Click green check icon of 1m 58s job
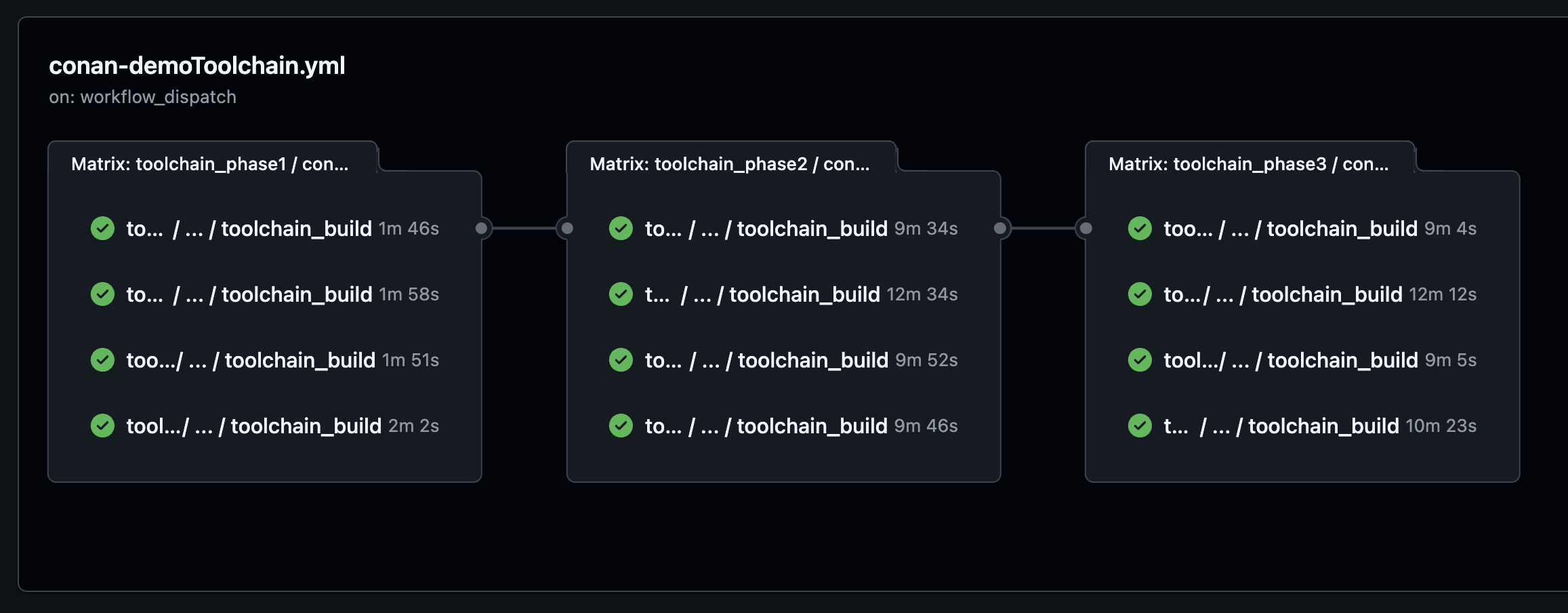Screen dimensions: 1568x613 click(x=102, y=294)
